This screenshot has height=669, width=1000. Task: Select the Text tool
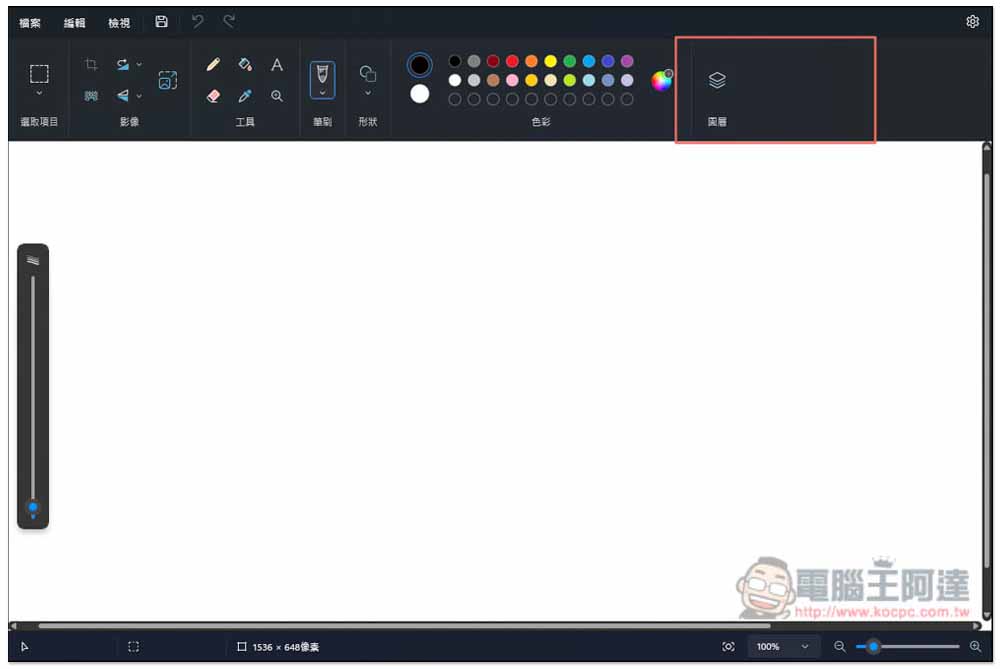coord(277,64)
